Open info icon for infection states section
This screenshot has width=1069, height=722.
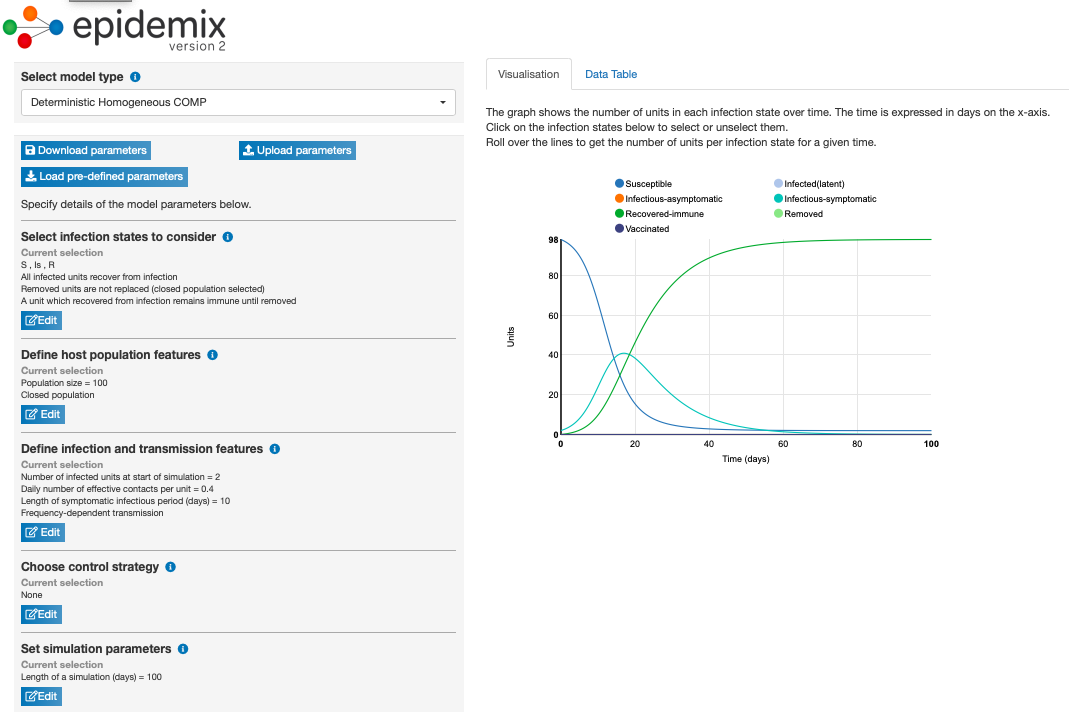point(227,237)
